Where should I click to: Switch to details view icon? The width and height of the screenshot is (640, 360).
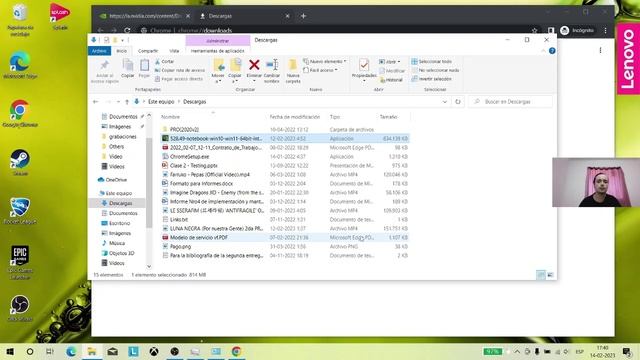[540, 275]
